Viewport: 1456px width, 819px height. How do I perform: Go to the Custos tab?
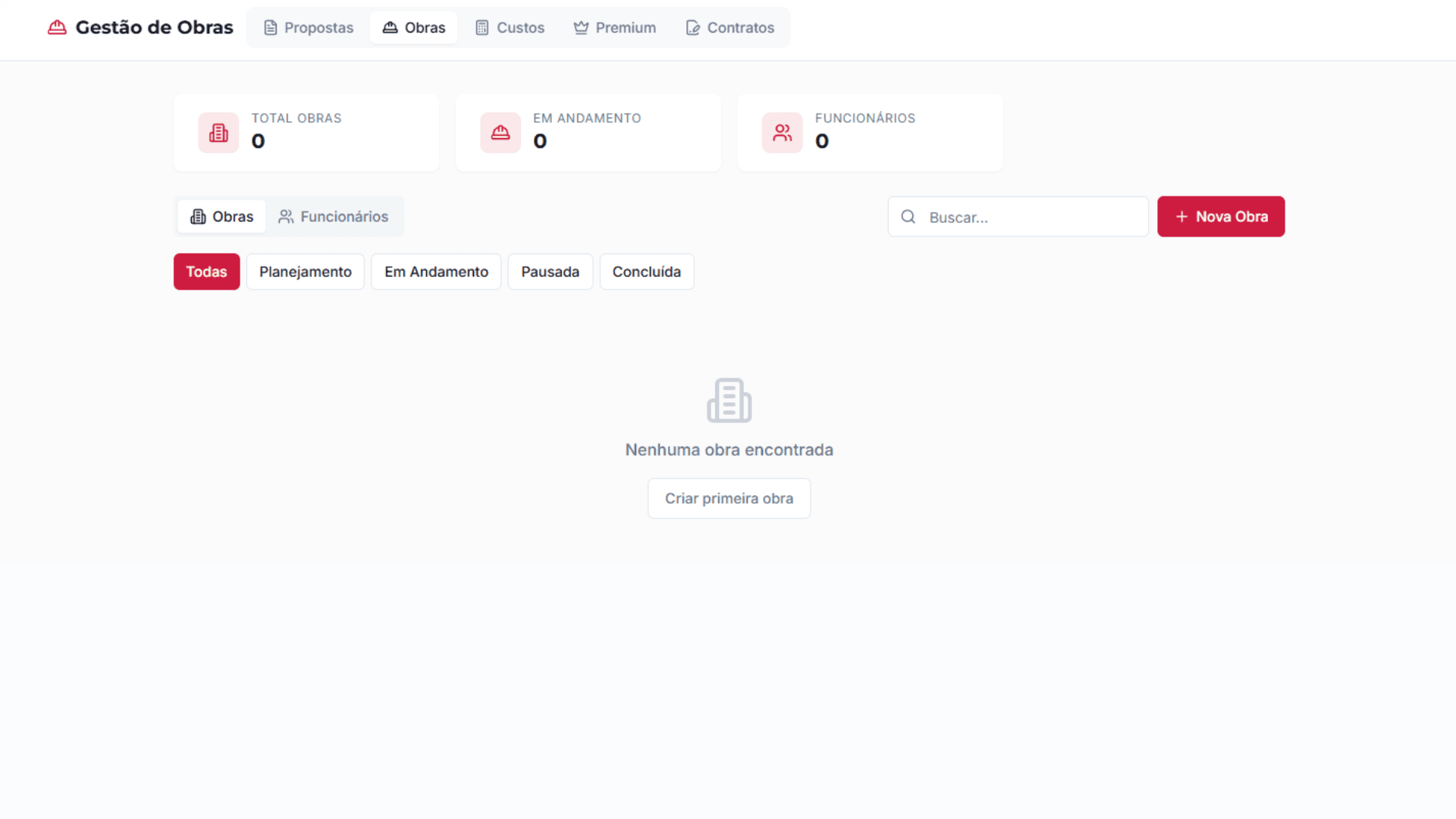510,27
